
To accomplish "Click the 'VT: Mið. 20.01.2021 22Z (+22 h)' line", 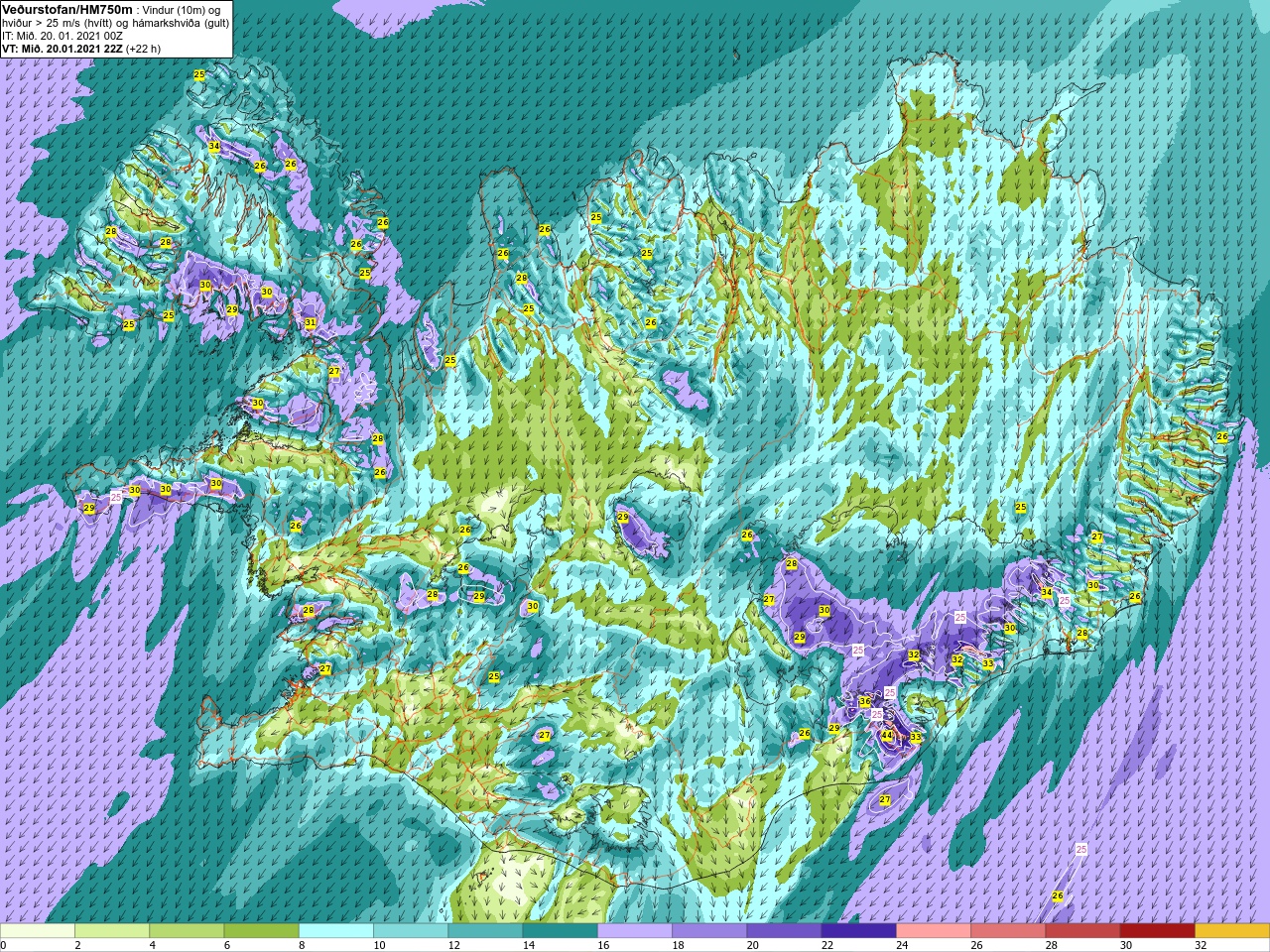I will 81,48.
